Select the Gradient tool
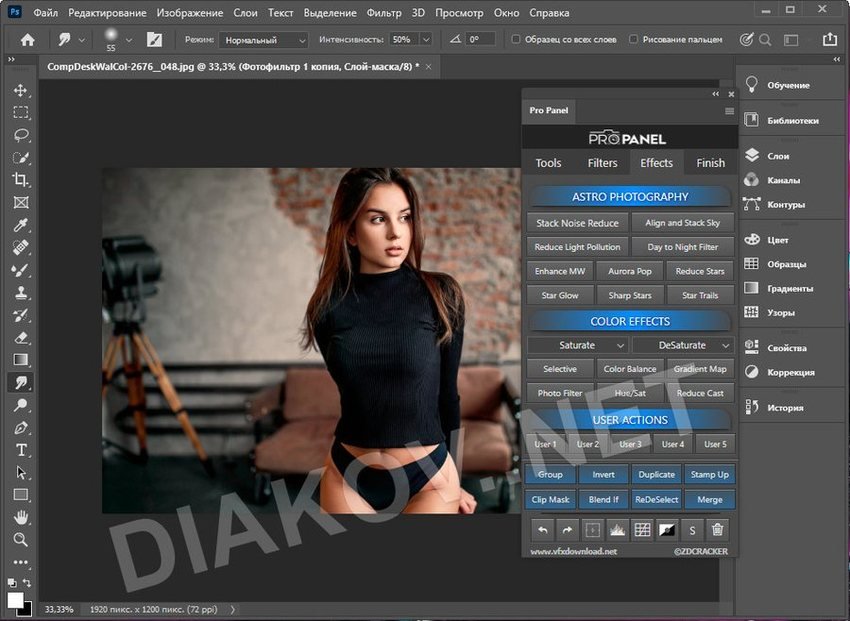This screenshot has height=621, width=850. tap(21, 360)
